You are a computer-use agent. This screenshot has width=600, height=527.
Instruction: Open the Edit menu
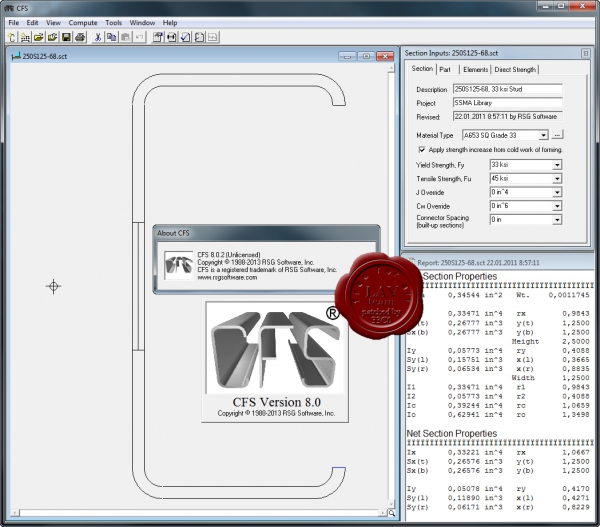tap(32, 23)
